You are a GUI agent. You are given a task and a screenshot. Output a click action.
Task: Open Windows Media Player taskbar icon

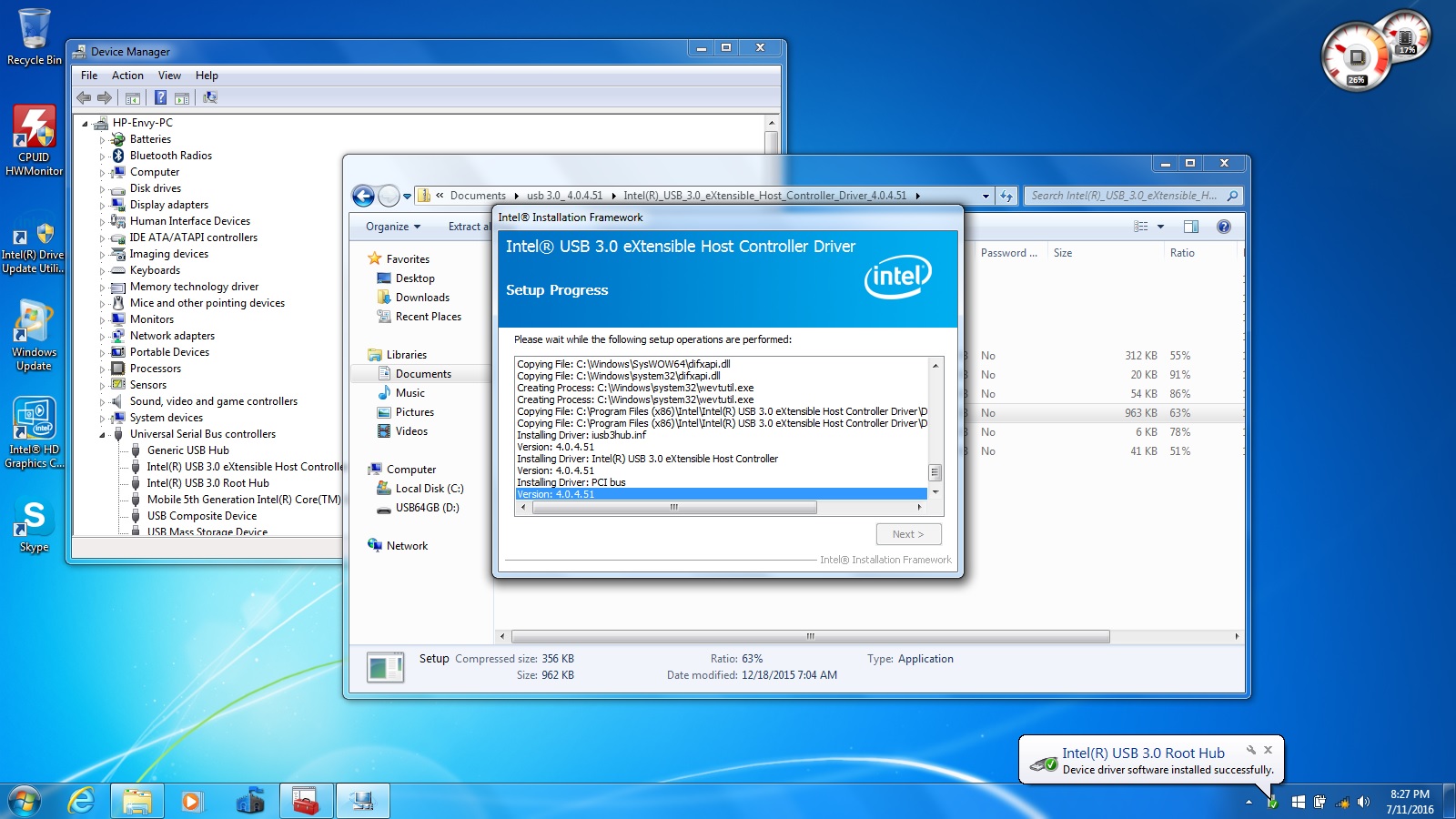191,801
